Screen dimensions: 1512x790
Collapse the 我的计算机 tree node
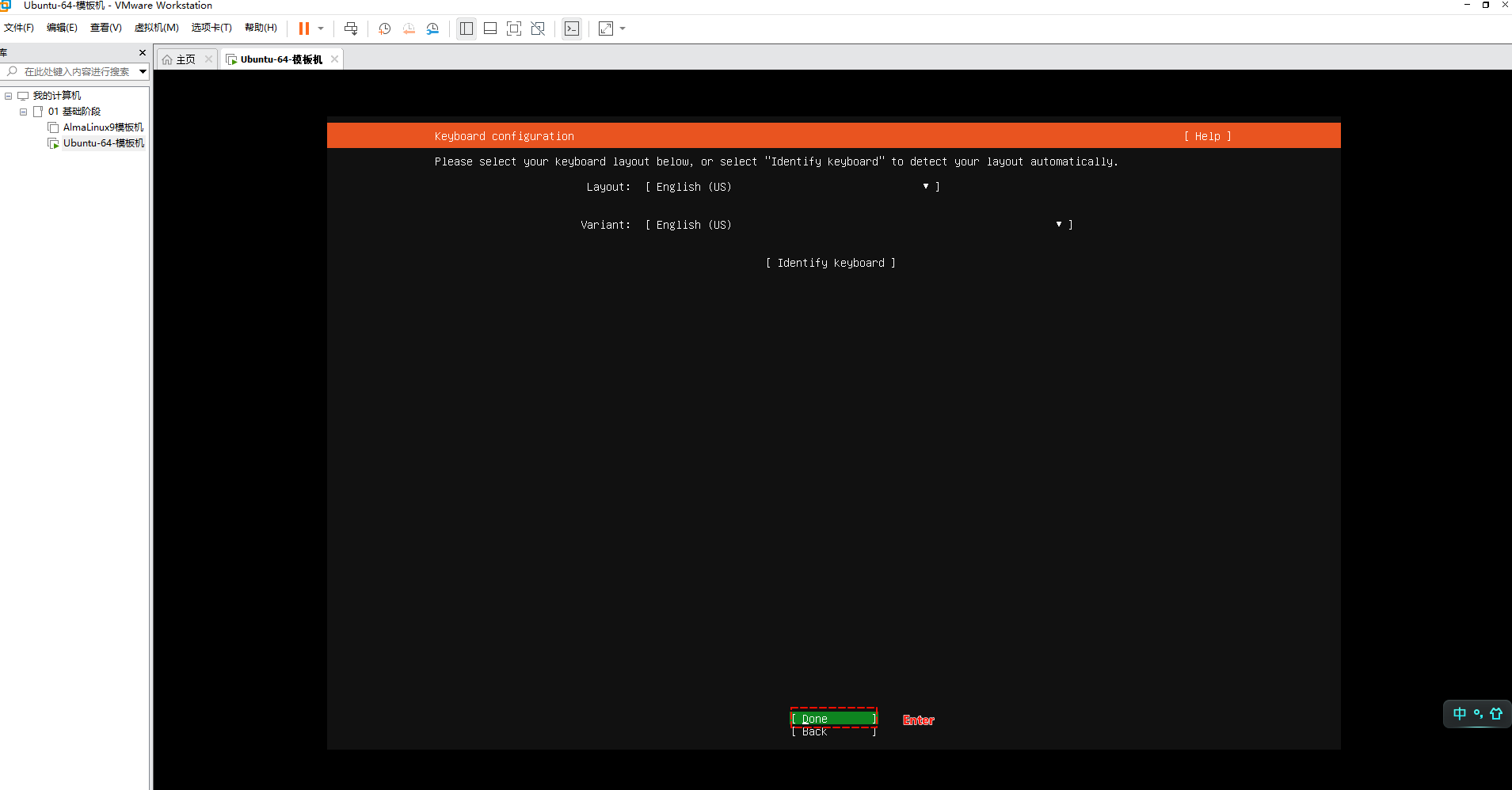(x=9, y=96)
